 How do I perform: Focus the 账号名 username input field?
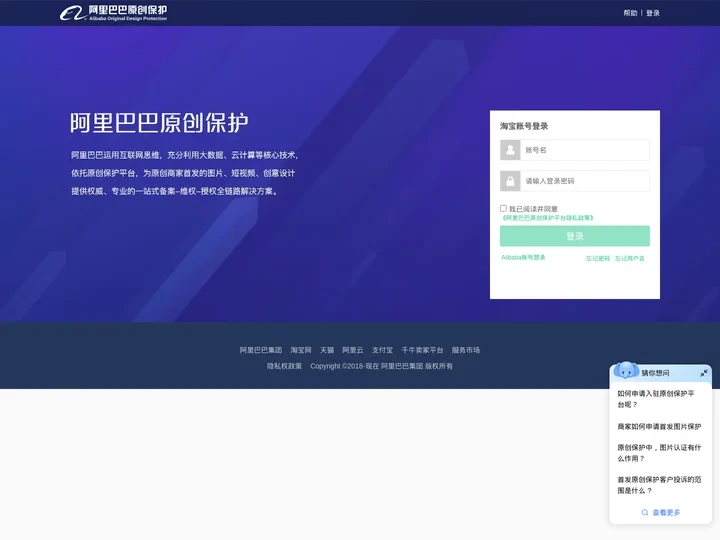585,150
